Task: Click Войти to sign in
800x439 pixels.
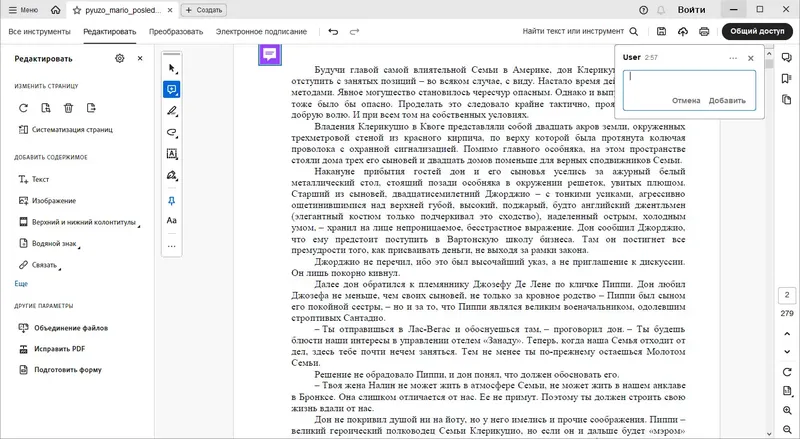Action: click(x=691, y=10)
